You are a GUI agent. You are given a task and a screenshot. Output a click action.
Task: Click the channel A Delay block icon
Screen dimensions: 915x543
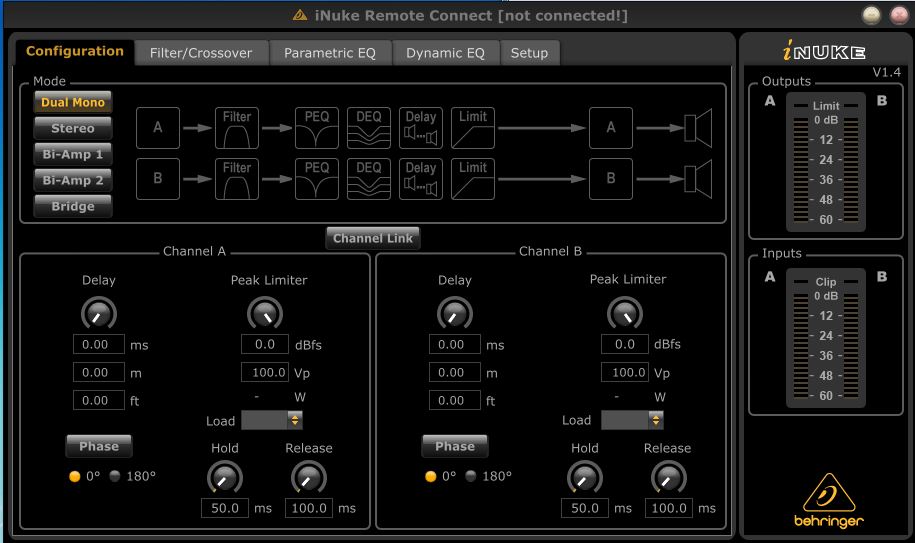(x=420, y=128)
